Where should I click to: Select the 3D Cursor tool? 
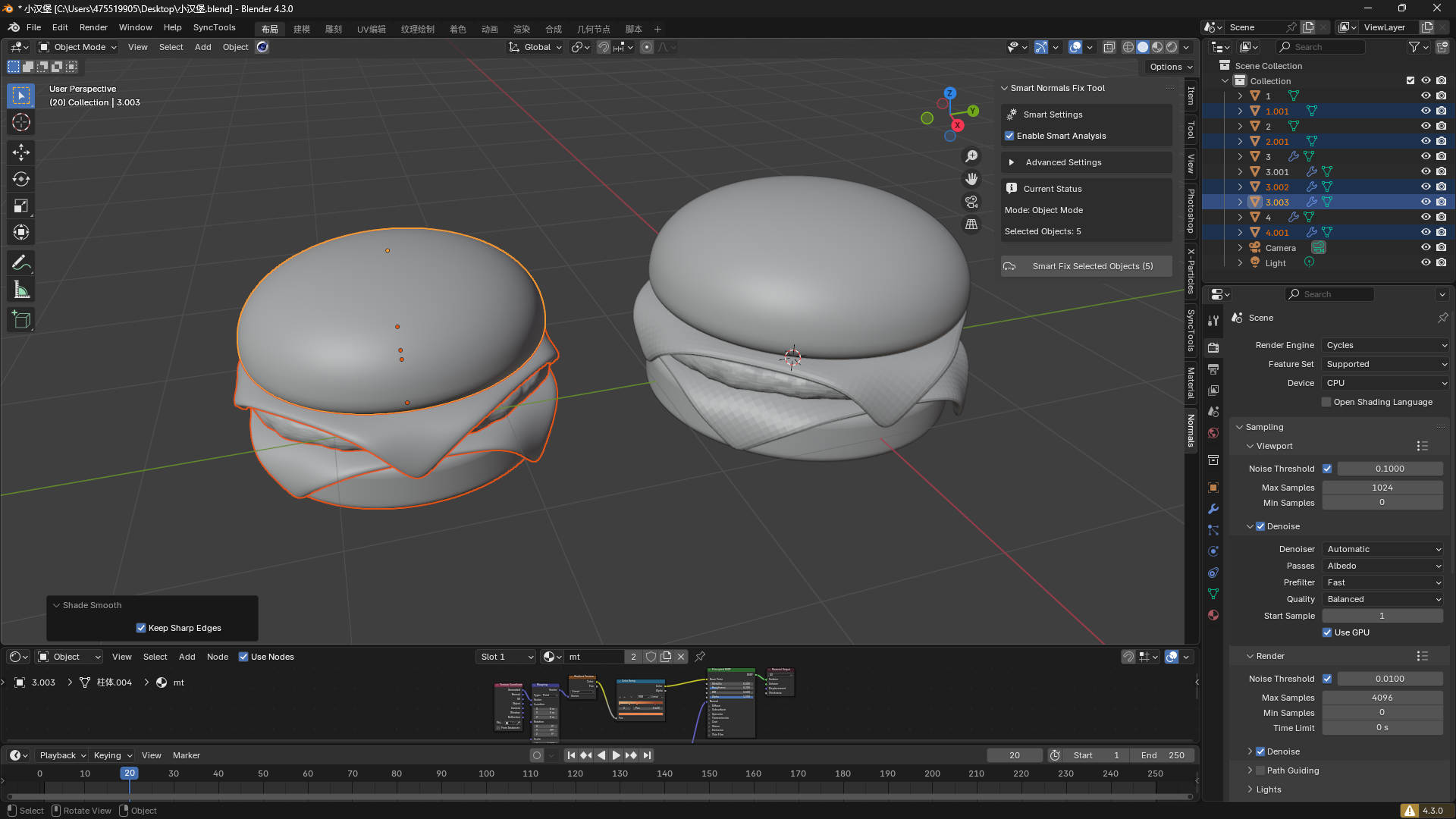[21, 122]
